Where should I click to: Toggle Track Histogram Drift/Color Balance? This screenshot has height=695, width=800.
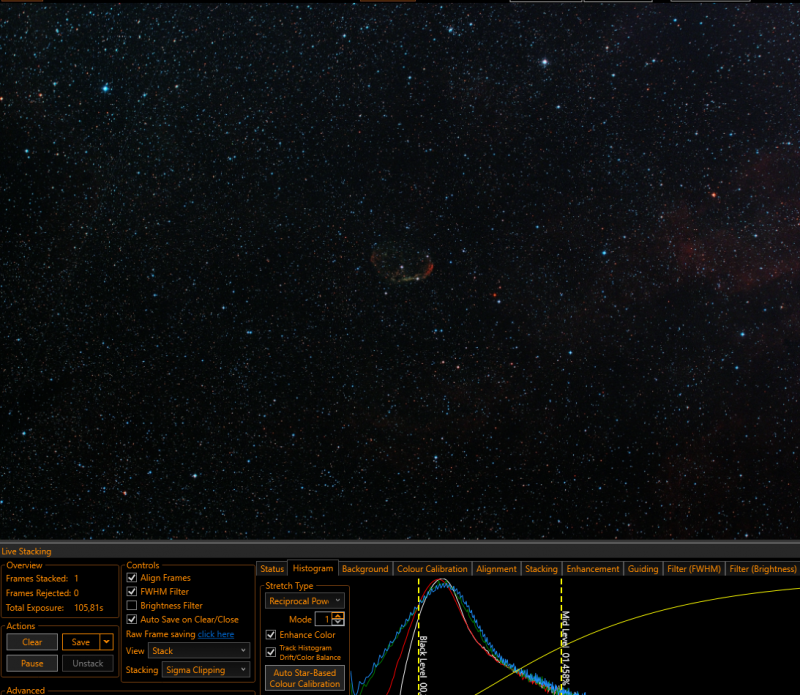click(271, 652)
